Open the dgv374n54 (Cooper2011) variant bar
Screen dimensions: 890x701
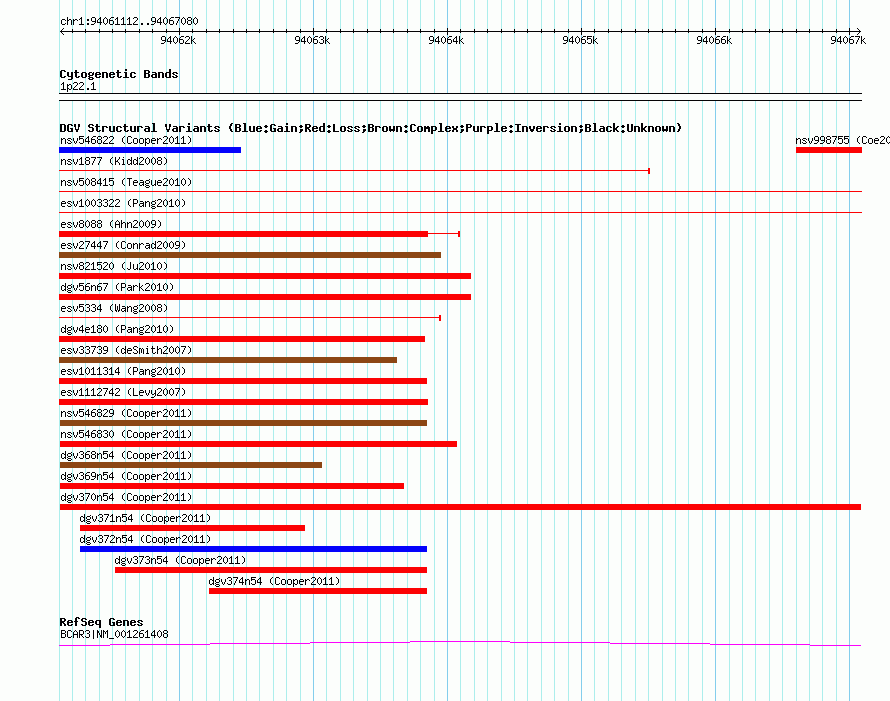pyautogui.click(x=318, y=591)
